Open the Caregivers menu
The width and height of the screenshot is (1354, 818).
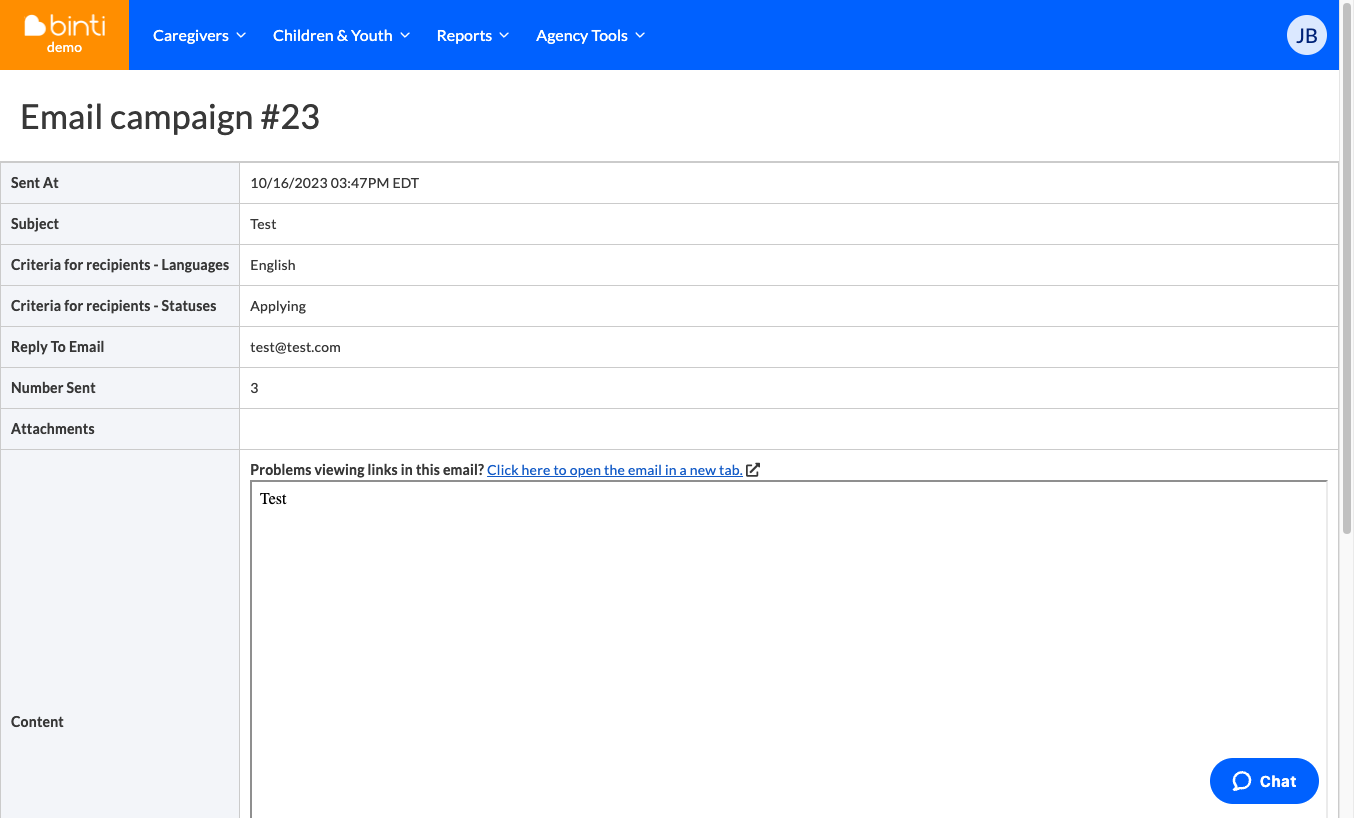[x=199, y=36]
